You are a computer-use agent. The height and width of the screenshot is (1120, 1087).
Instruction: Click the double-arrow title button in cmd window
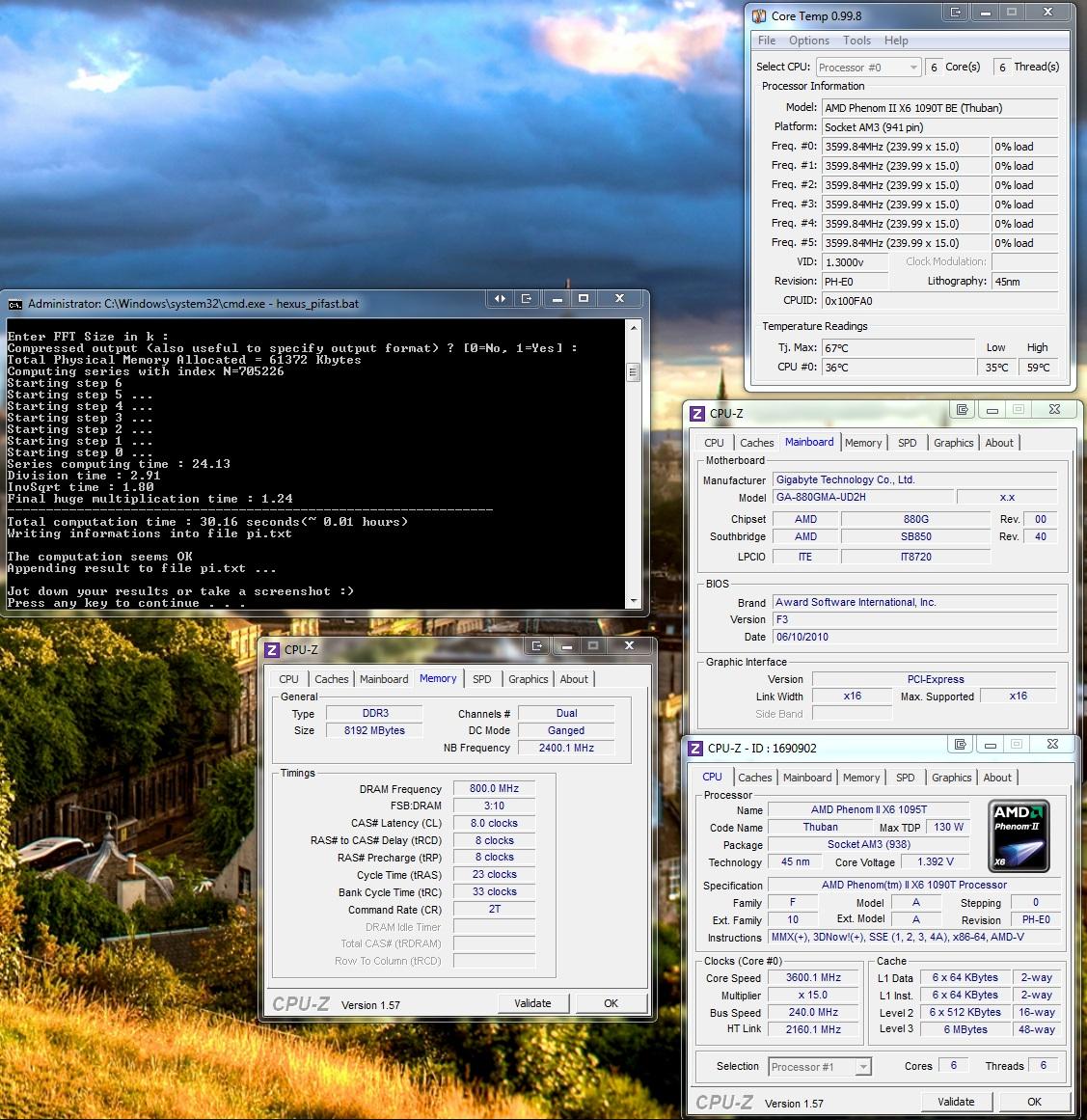[500, 299]
